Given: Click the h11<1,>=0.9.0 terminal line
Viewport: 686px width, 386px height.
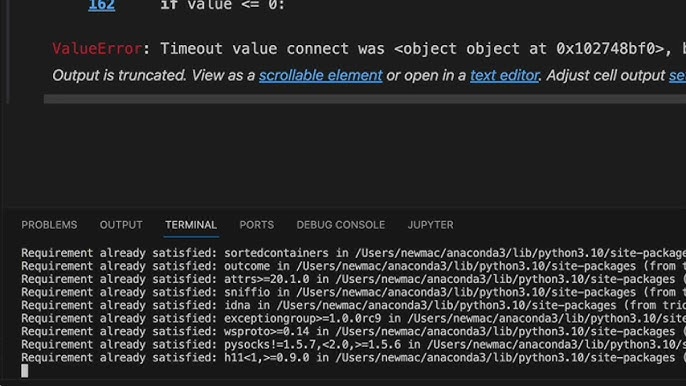Looking at the screenshot, I should point(354,358).
